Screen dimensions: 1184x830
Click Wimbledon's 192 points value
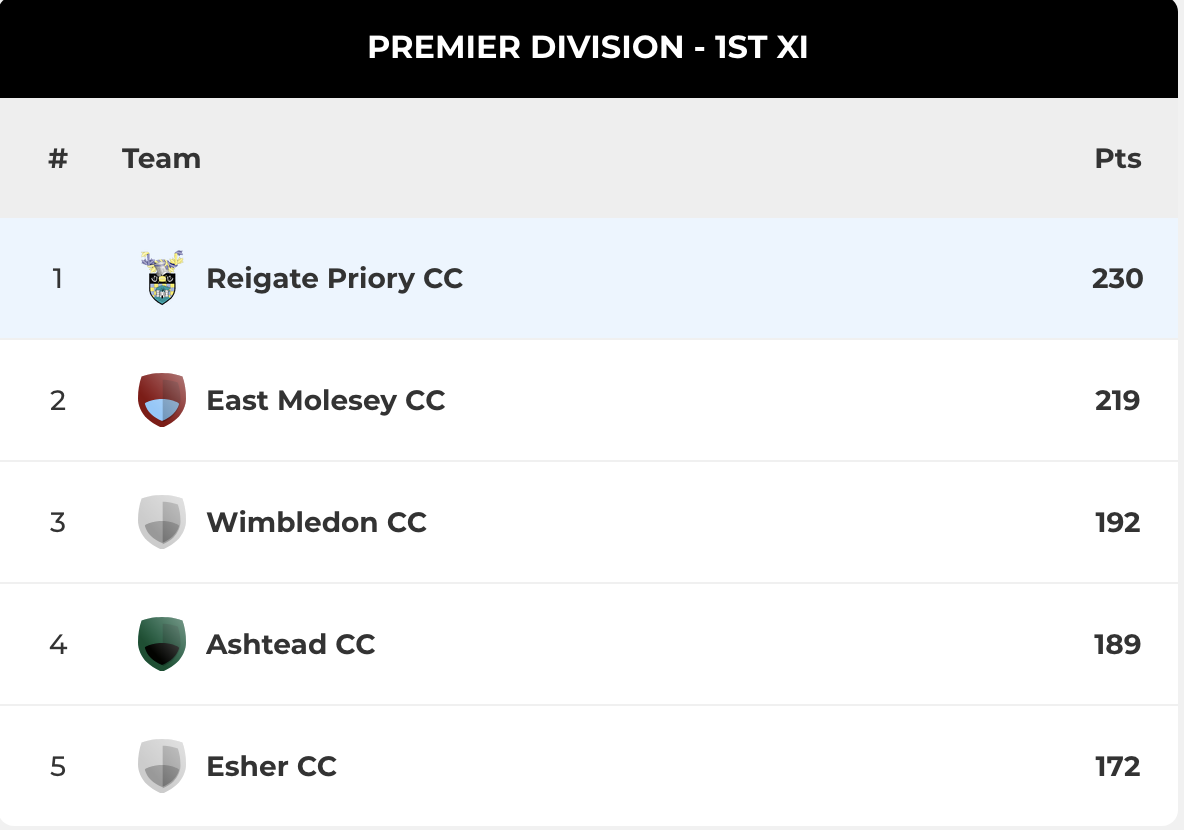point(1118,522)
